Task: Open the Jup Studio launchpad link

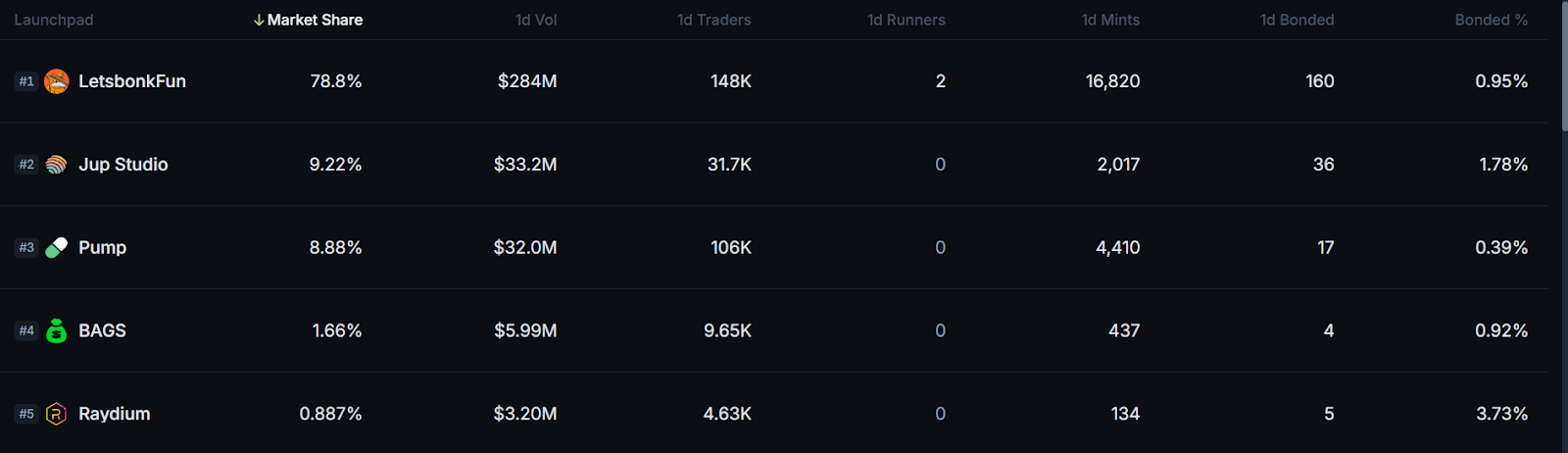Action: 123,165
